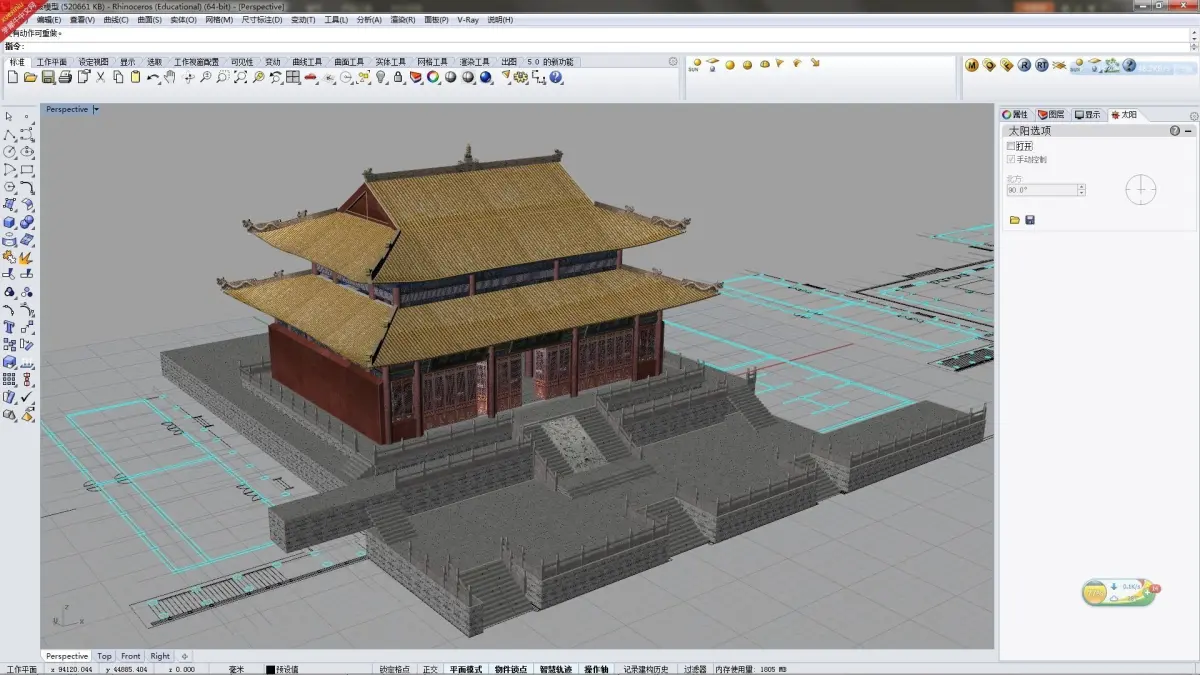
Task: Switch to the 实体工具 toolbar tab
Action: pos(391,62)
